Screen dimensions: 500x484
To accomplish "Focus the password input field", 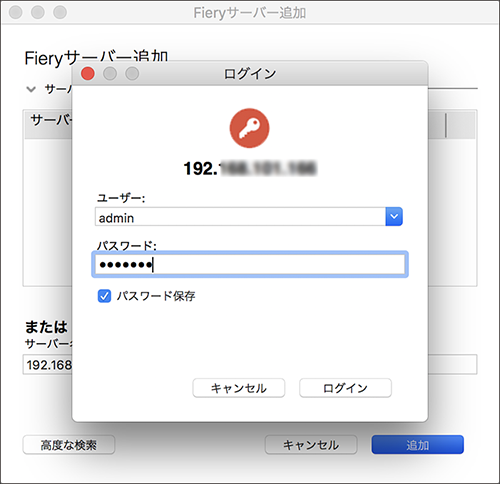I will tap(250, 265).
